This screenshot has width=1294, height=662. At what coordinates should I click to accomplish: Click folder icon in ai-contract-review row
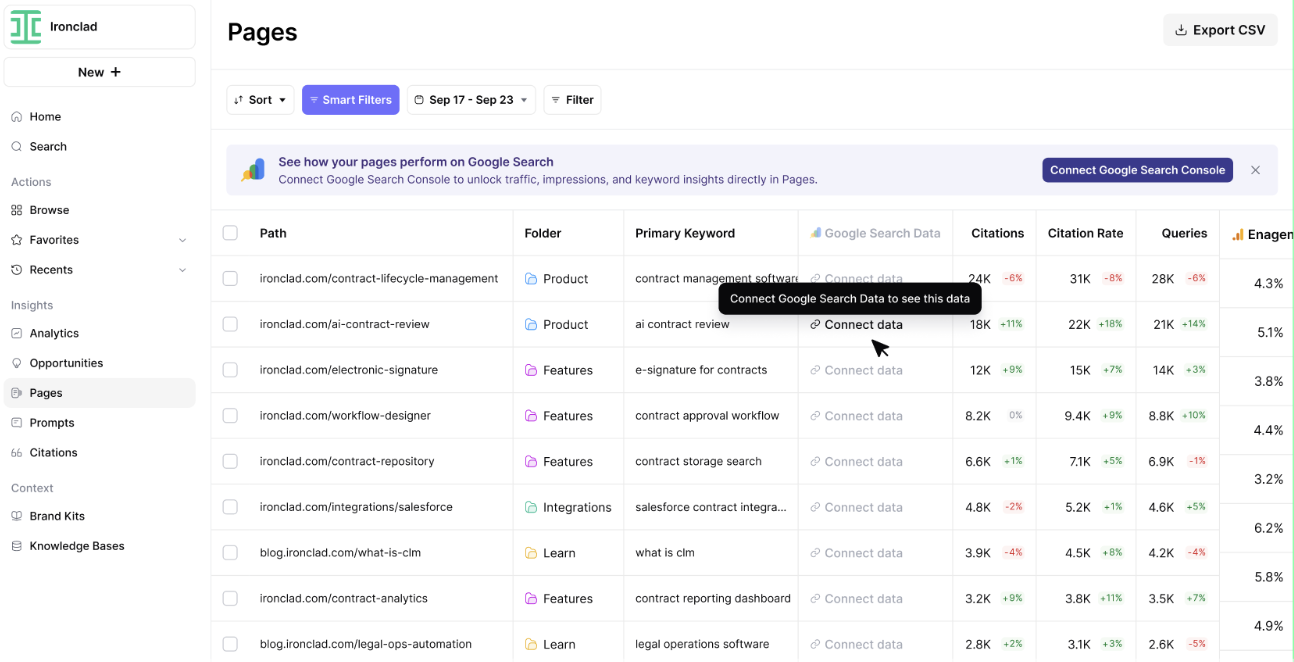pyautogui.click(x=531, y=325)
